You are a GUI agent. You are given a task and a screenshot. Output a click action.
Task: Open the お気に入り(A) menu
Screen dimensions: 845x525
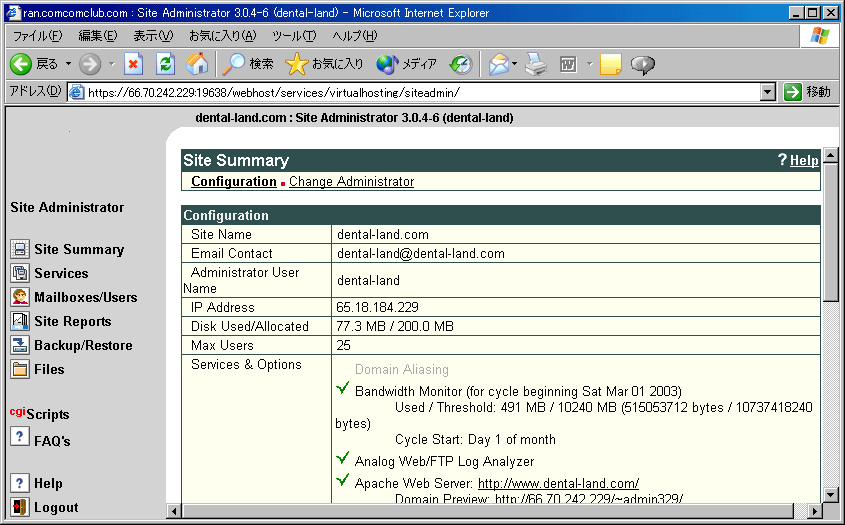(x=223, y=36)
